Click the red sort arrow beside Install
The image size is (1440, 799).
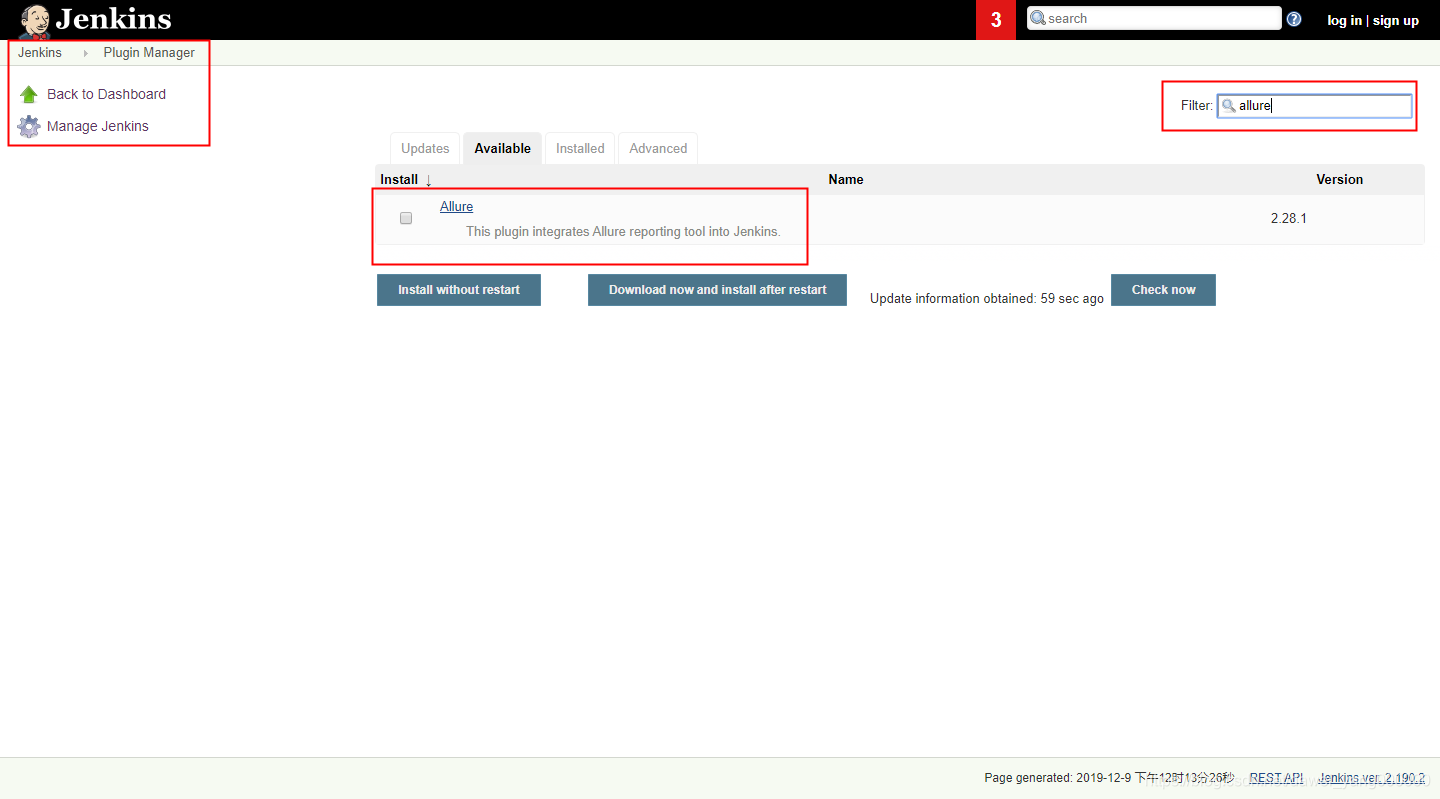[x=428, y=180]
